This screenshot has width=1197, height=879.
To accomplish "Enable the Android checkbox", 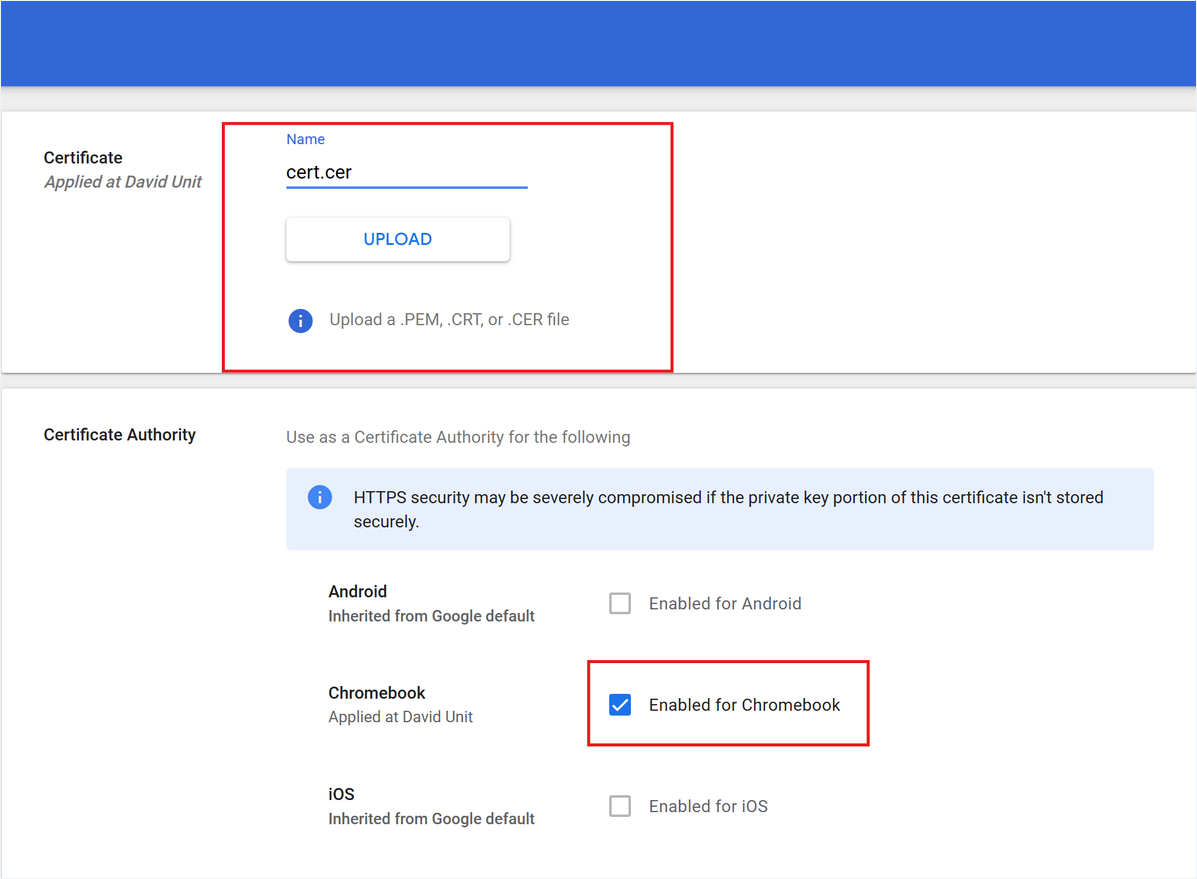I will coord(620,603).
